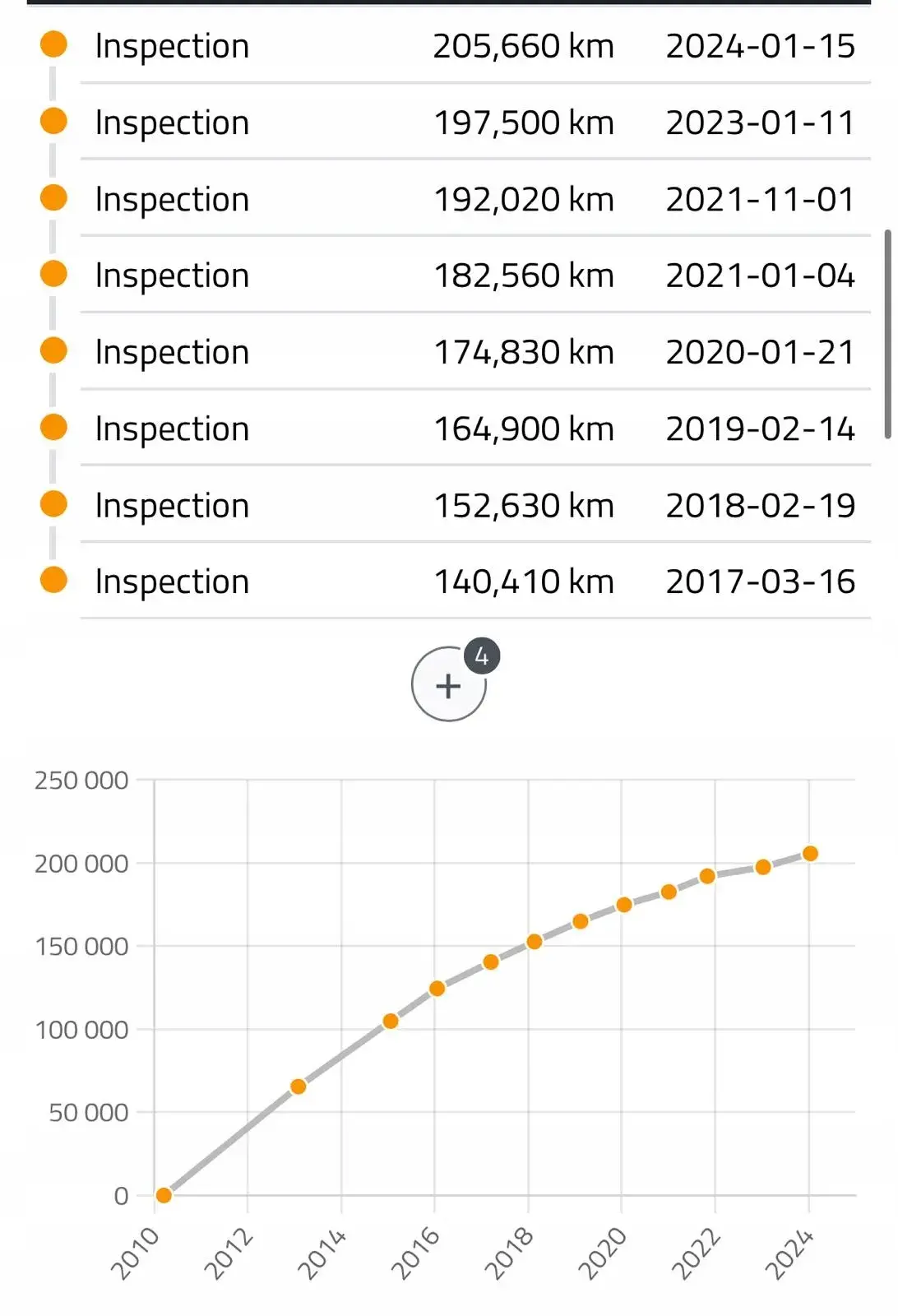Tap the 140,410 km mileage reading
The image size is (898, 1316).
coord(523,582)
